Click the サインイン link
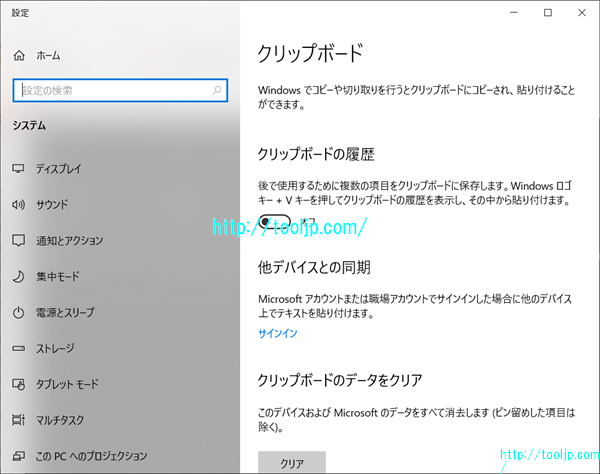This screenshot has width=600, height=474. tap(277, 333)
